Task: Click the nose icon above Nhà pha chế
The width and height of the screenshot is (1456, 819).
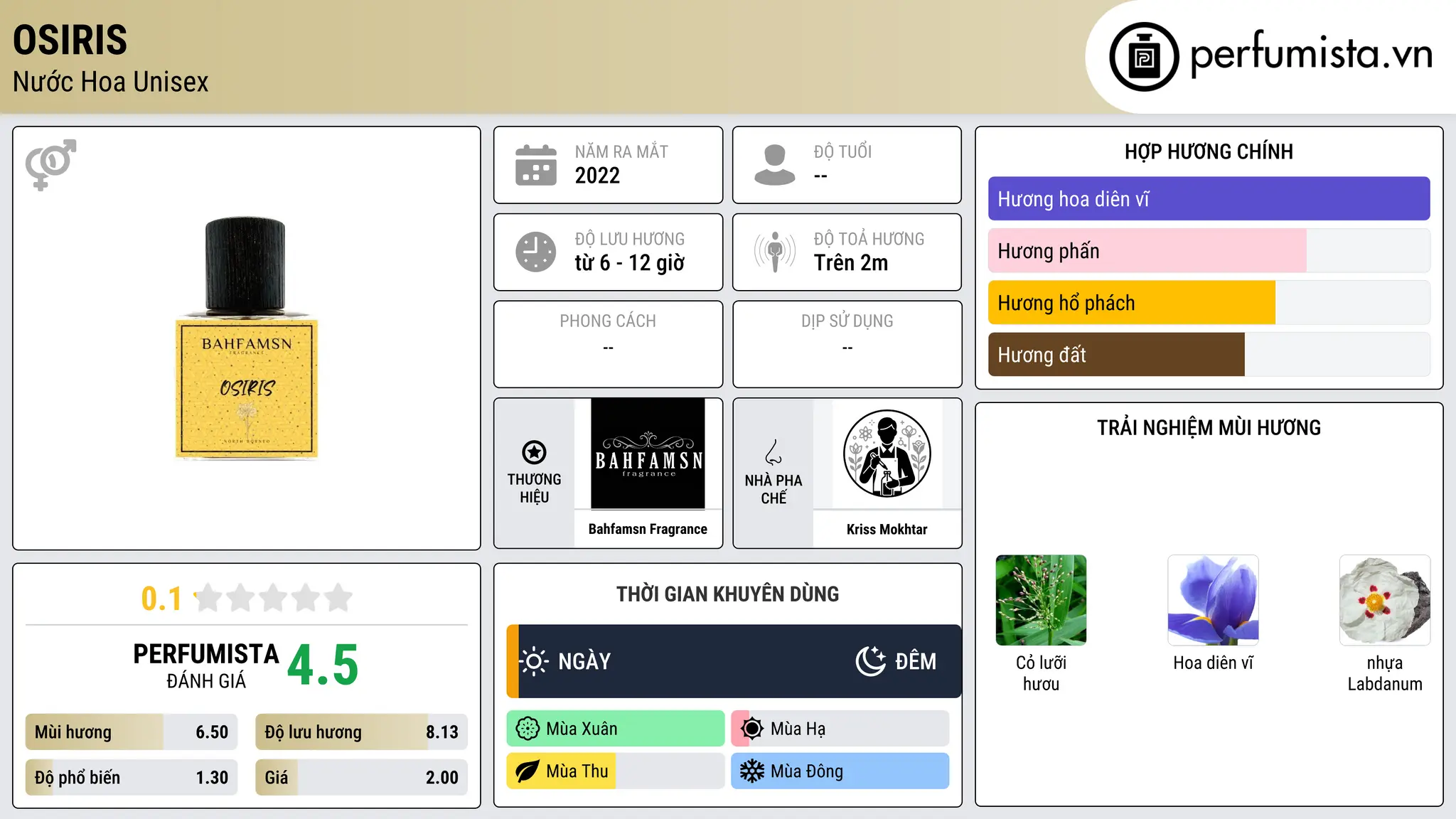Action: pyautogui.click(x=773, y=452)
